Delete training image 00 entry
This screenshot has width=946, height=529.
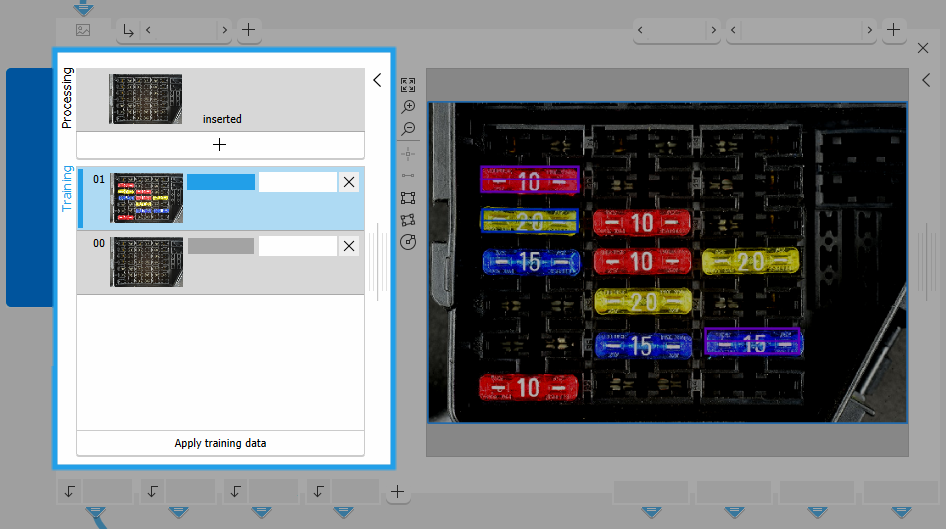pyautogui.click(x=348, y=246)
